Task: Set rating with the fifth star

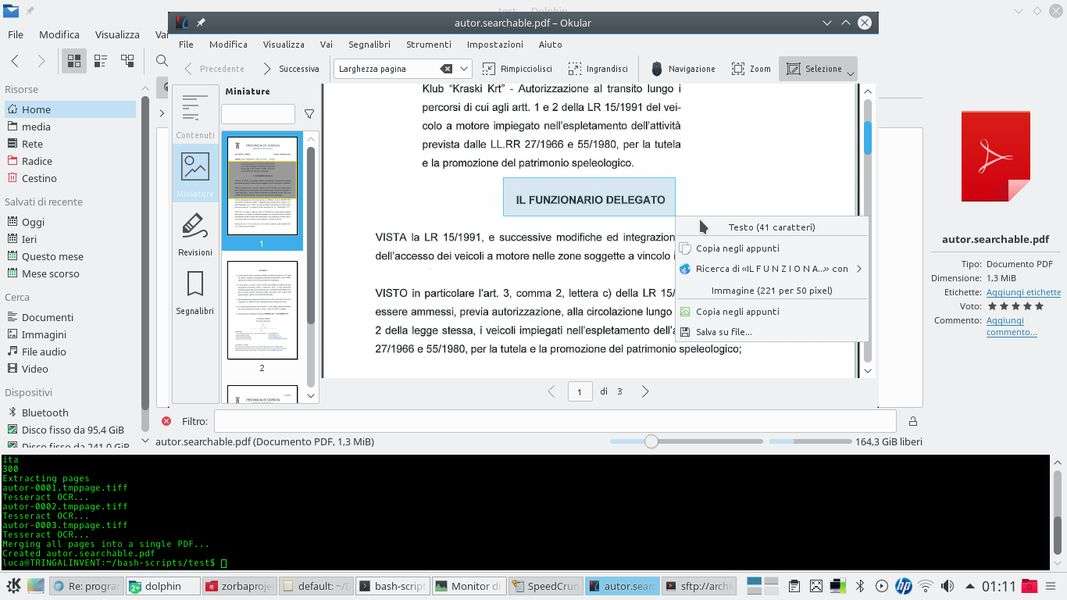Action: click(1039, 306)
